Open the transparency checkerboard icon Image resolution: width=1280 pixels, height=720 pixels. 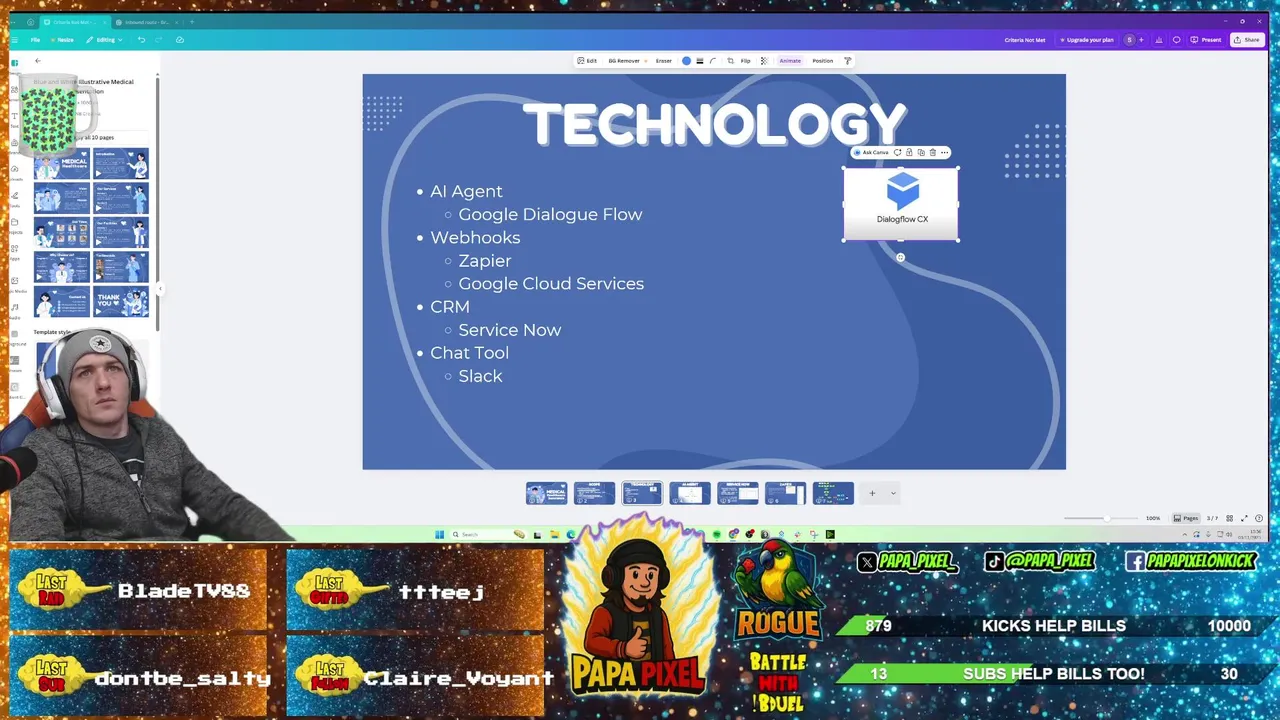(764, 61)
